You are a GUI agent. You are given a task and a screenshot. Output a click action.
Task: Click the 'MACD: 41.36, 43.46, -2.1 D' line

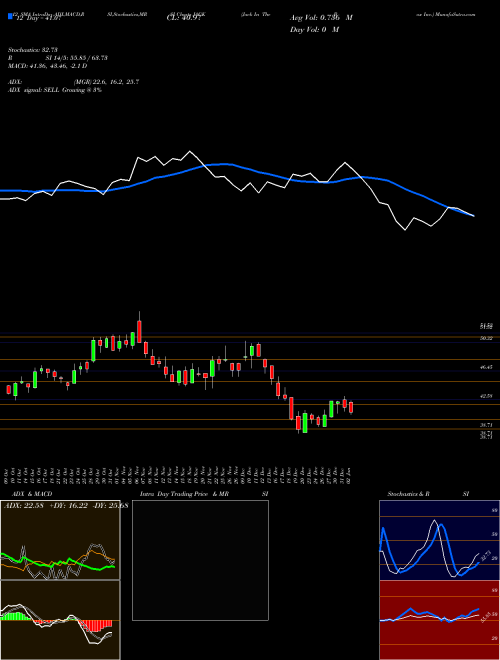48,66
